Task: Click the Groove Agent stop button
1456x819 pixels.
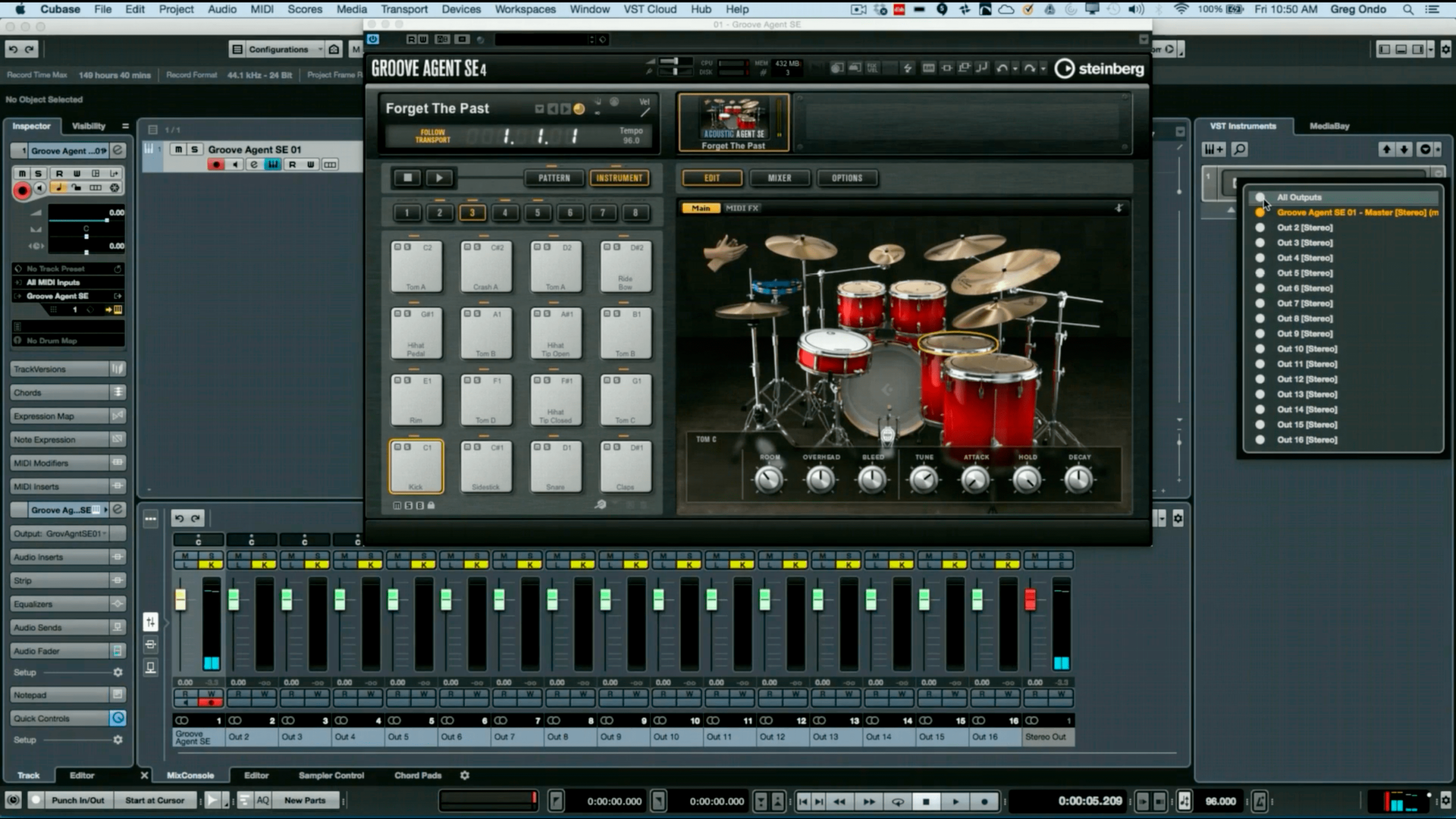Action: (407, 178)
